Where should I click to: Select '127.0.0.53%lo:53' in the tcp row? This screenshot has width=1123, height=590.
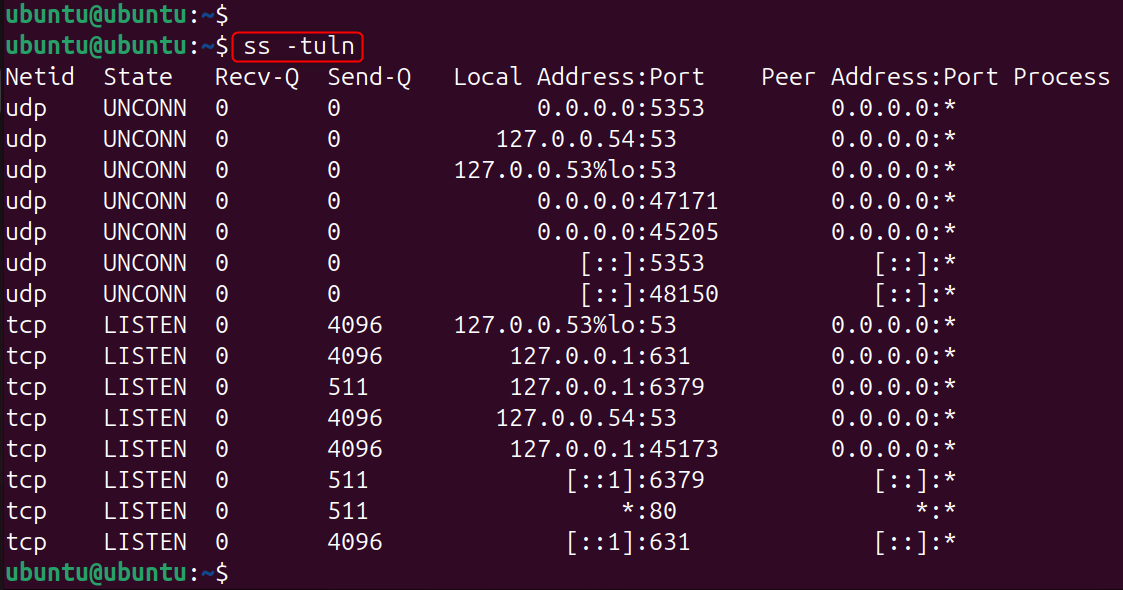point(565,325)
